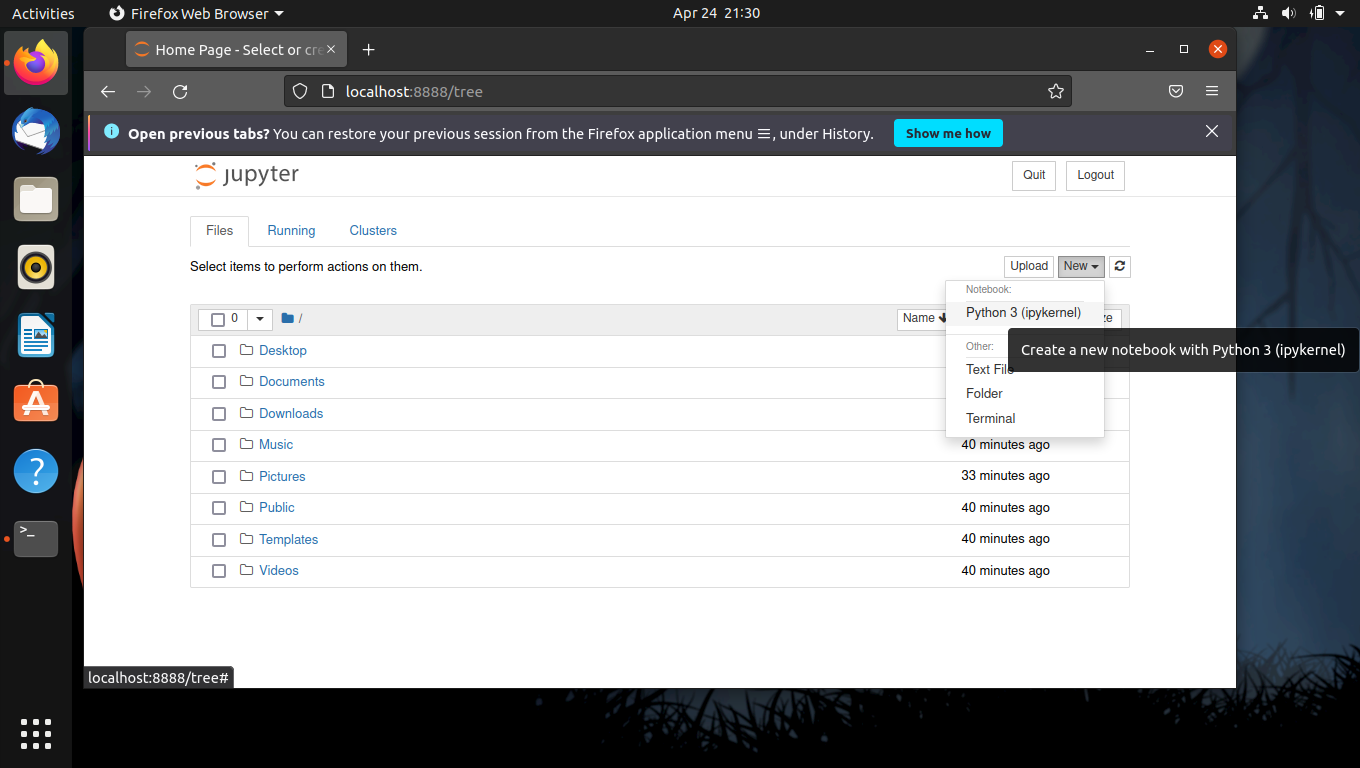This screenshot has width=1360, height=768.
Task: Click the Jupyter logo
Action: (x=247, y=175)
